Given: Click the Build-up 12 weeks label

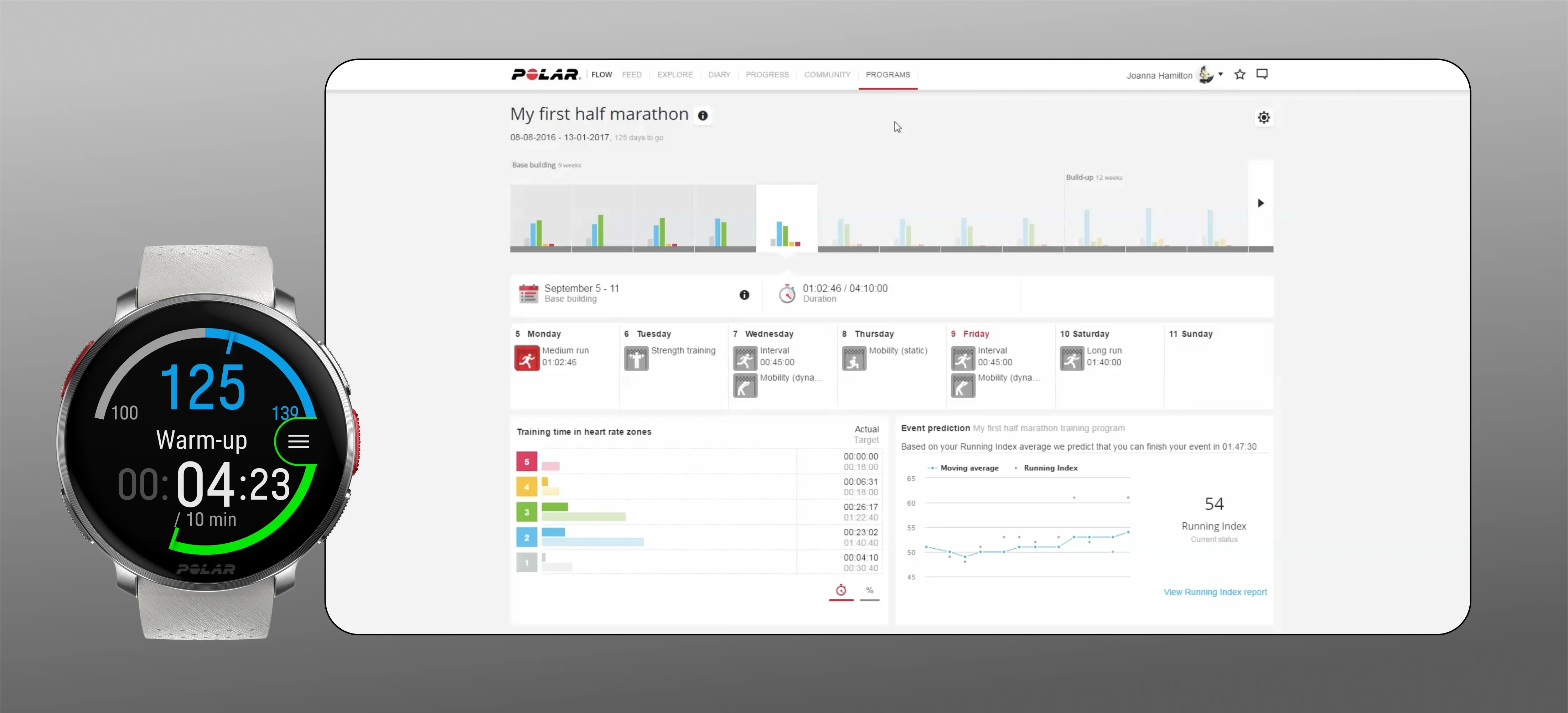Looking at the screenshot, I should click(x=1094, y=177).
